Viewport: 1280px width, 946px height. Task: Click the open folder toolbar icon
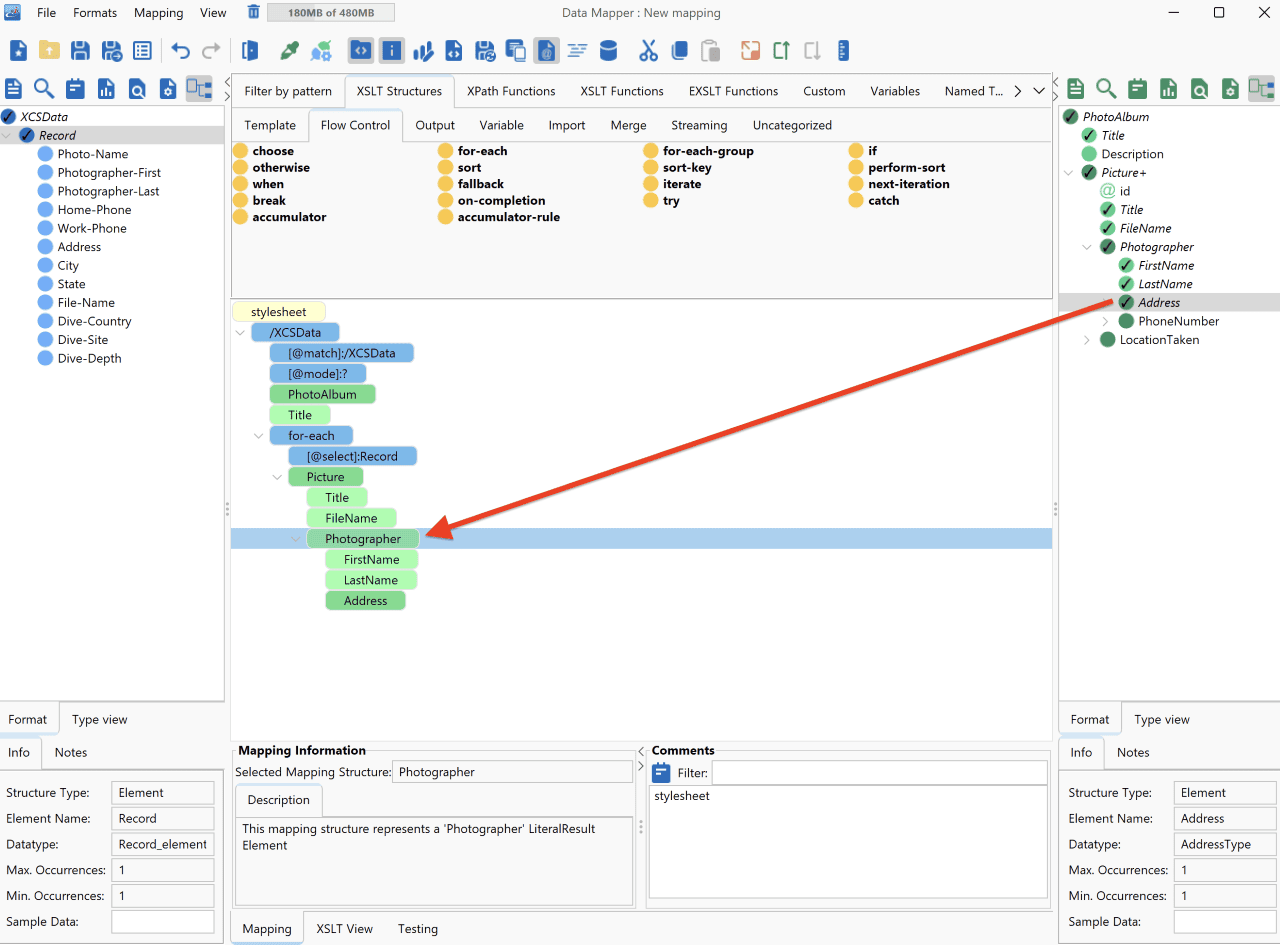49,51
